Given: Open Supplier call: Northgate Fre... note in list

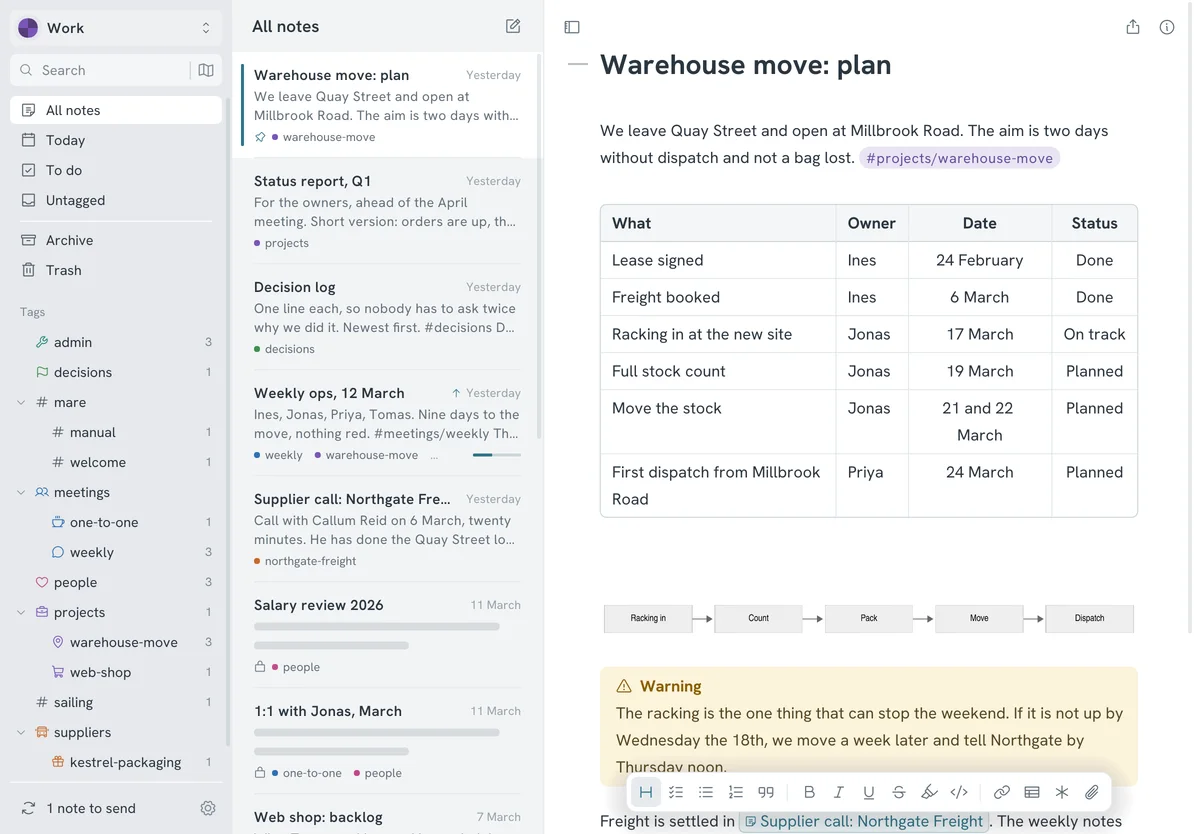Looking at the screenshot, I should point(387,529).
